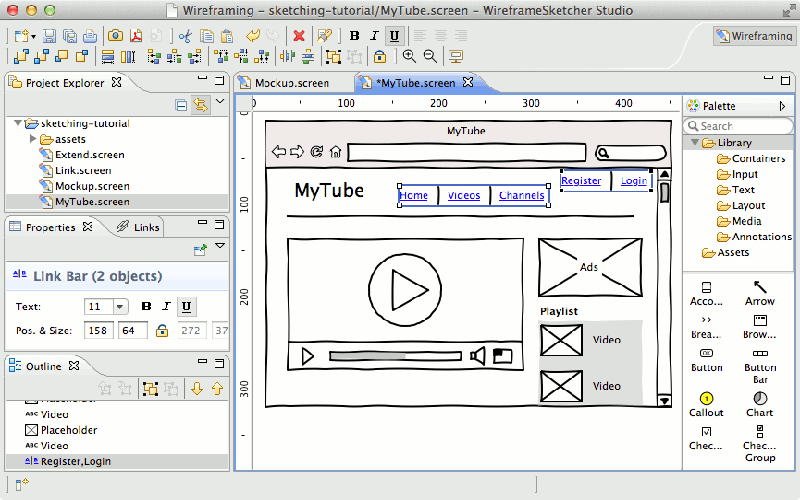Click the X position field showing 158
800x500 pixels.
click(98, 331)
